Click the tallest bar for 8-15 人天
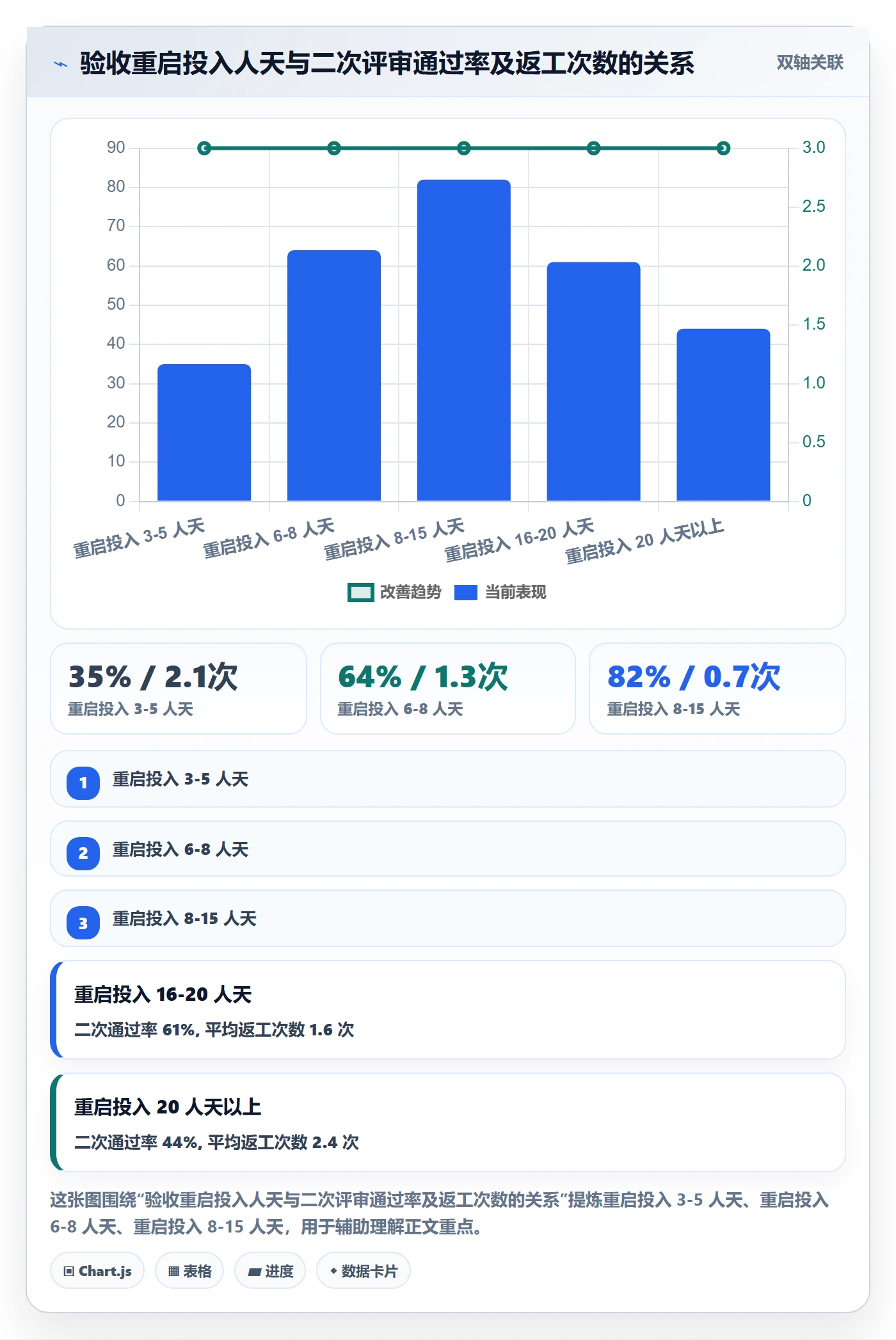This screenshot has height=1340, width=896. click(x=464, y=340)
